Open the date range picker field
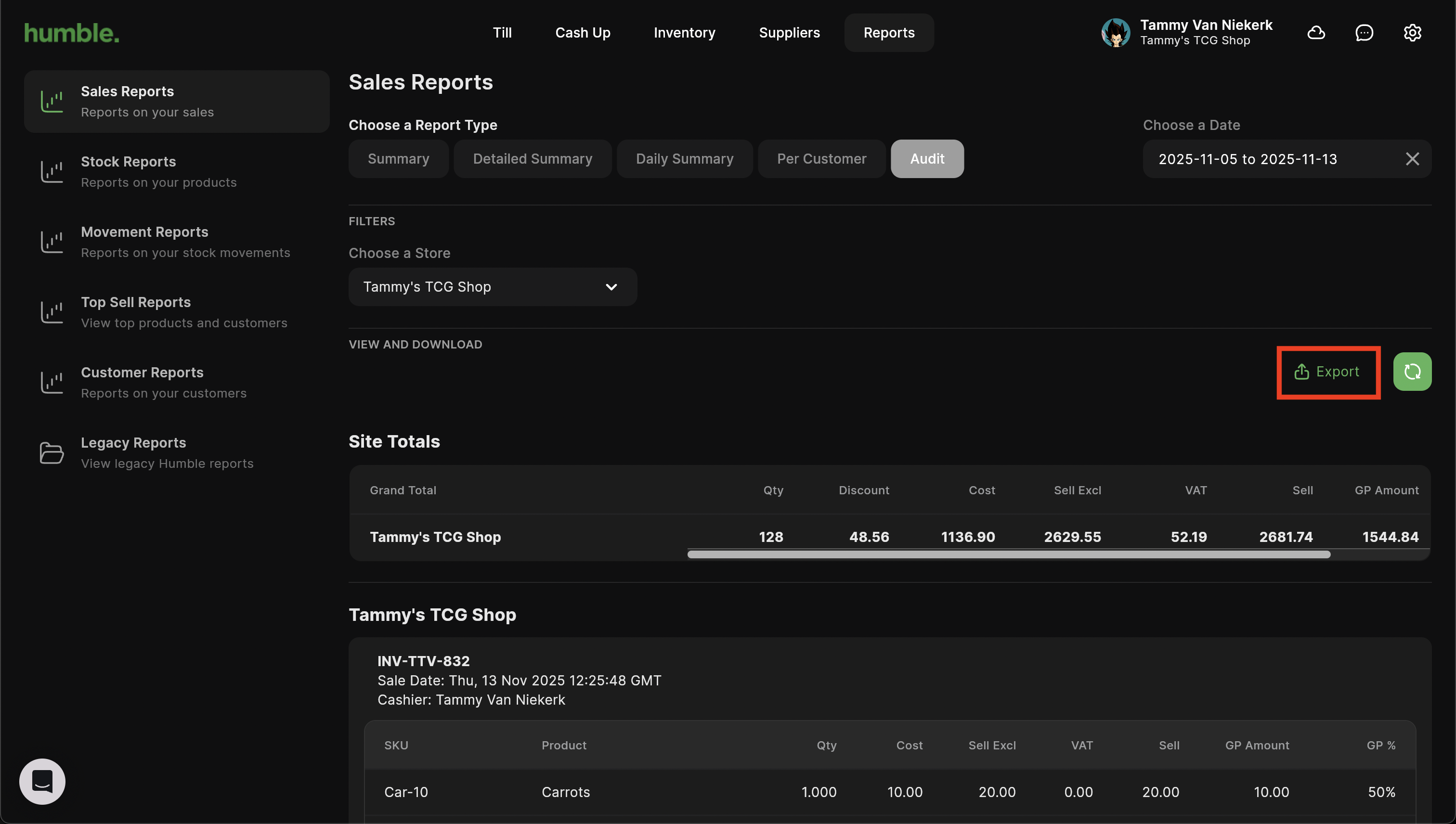Screen dimensions: 1456x824 (x=1268, y=159)
